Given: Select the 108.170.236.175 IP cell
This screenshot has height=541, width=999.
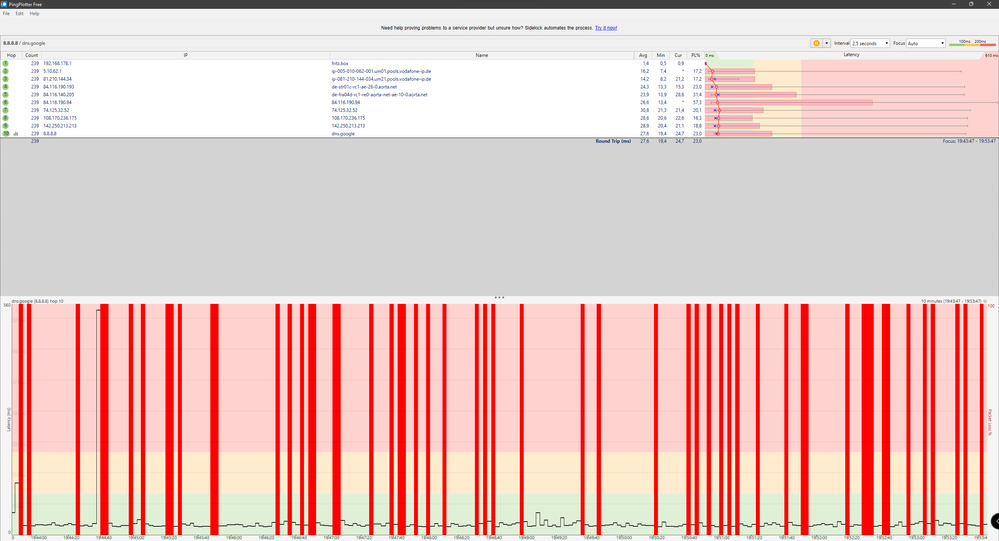Looking at the screenshot, I should point(60,118).
